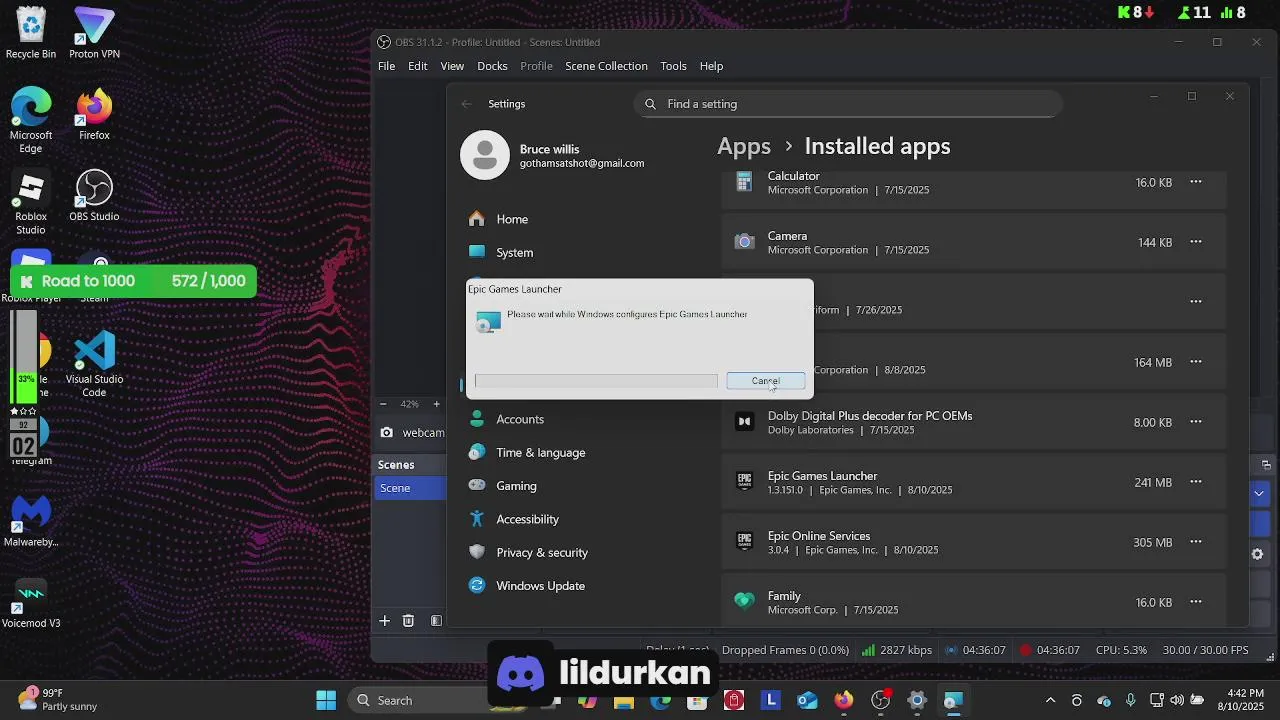The height and width of the screenshot is (720, 1280).
Task: Open Proton VPN desktop icon
Action: tap(94, 33)
